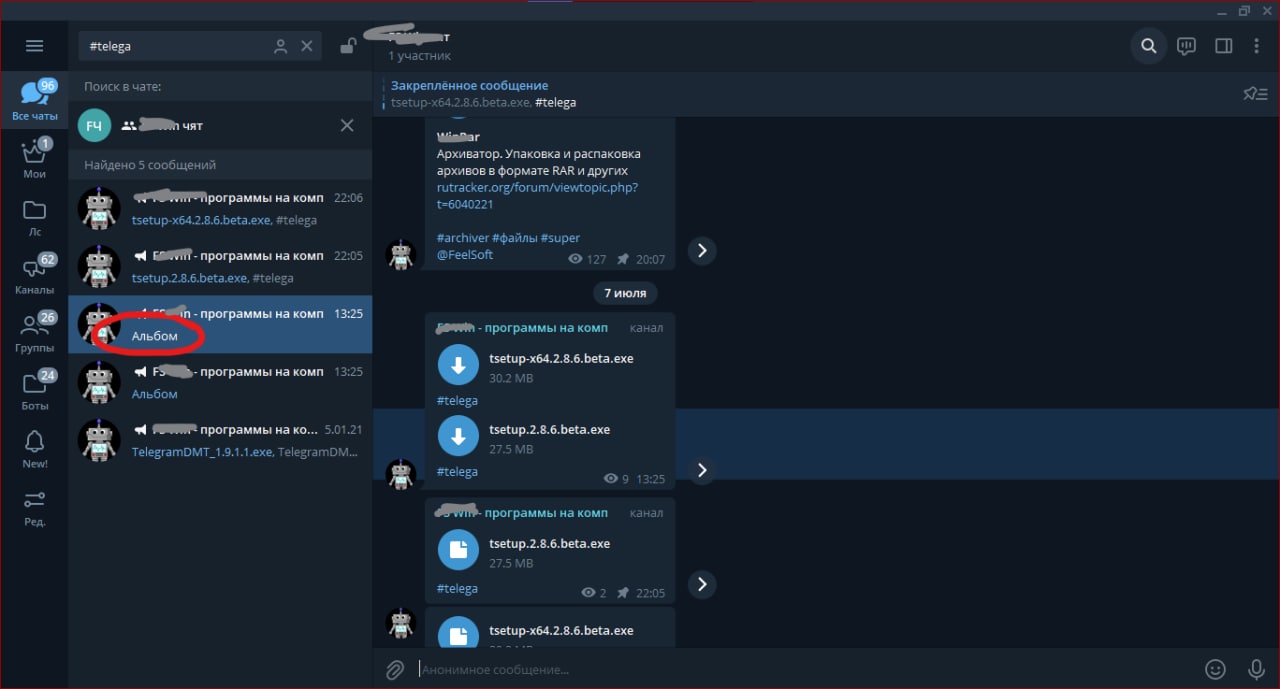1280x689 pixels.
Task: Edit folders with Ред. button
Action: (35, 507)
